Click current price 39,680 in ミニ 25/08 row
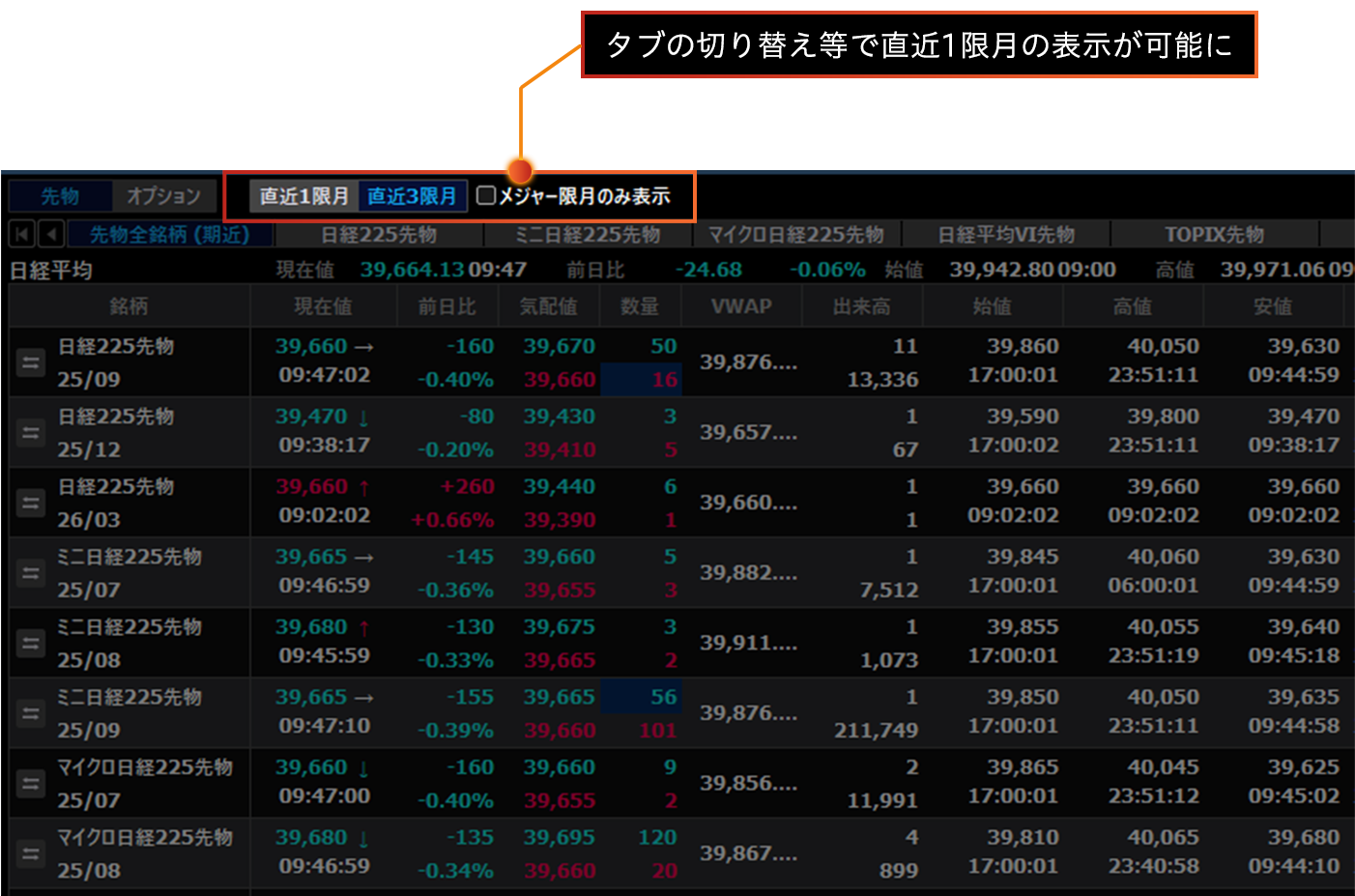1355x896 pixels. [311, 626]
